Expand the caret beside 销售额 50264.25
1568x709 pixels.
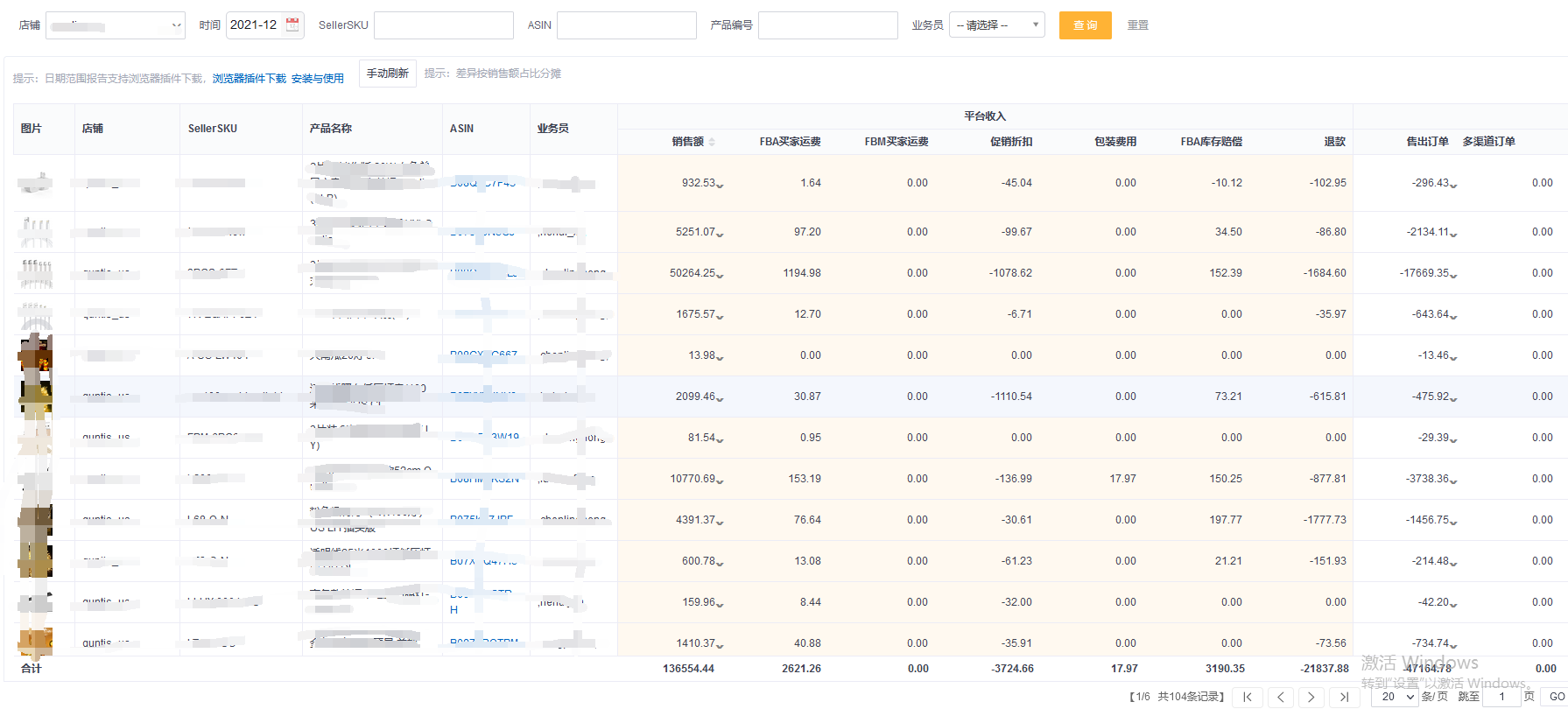click(720, 276)
